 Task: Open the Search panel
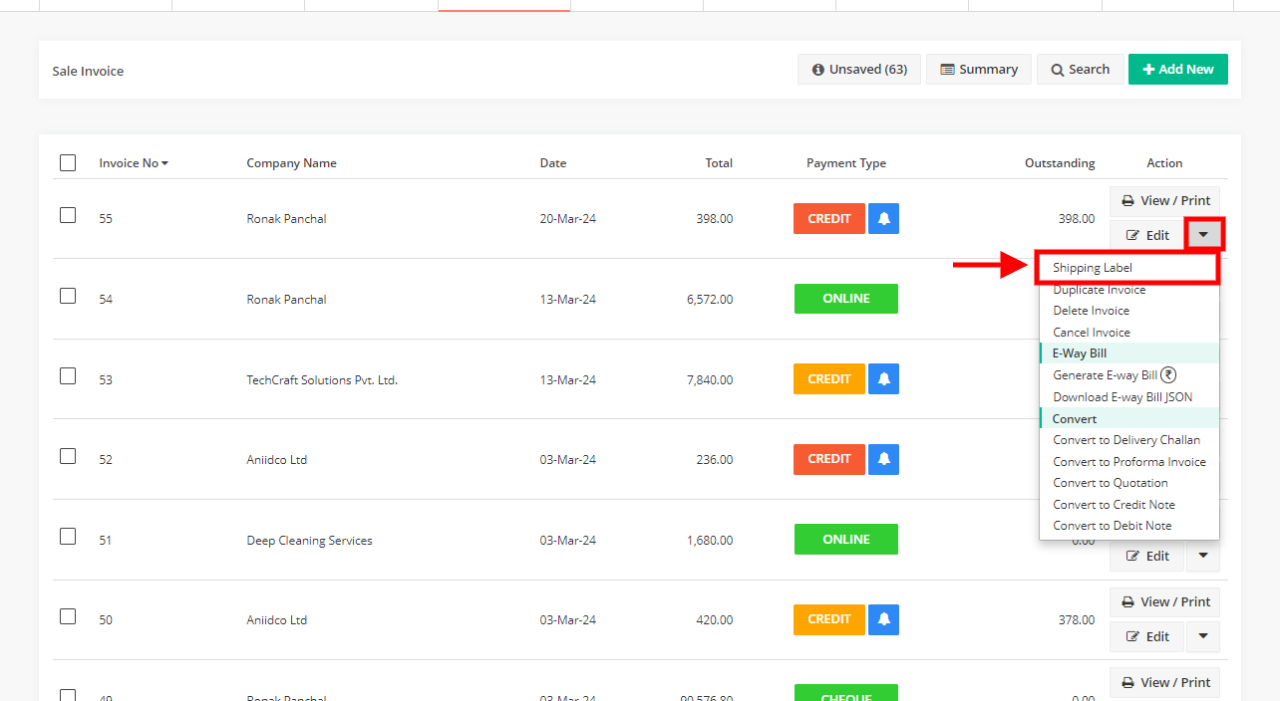coord(1079,69)
